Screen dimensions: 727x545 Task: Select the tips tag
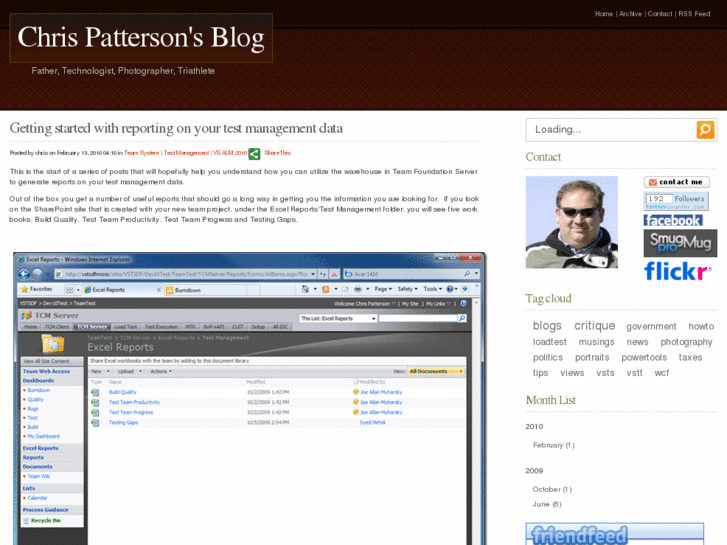(540, 373)
